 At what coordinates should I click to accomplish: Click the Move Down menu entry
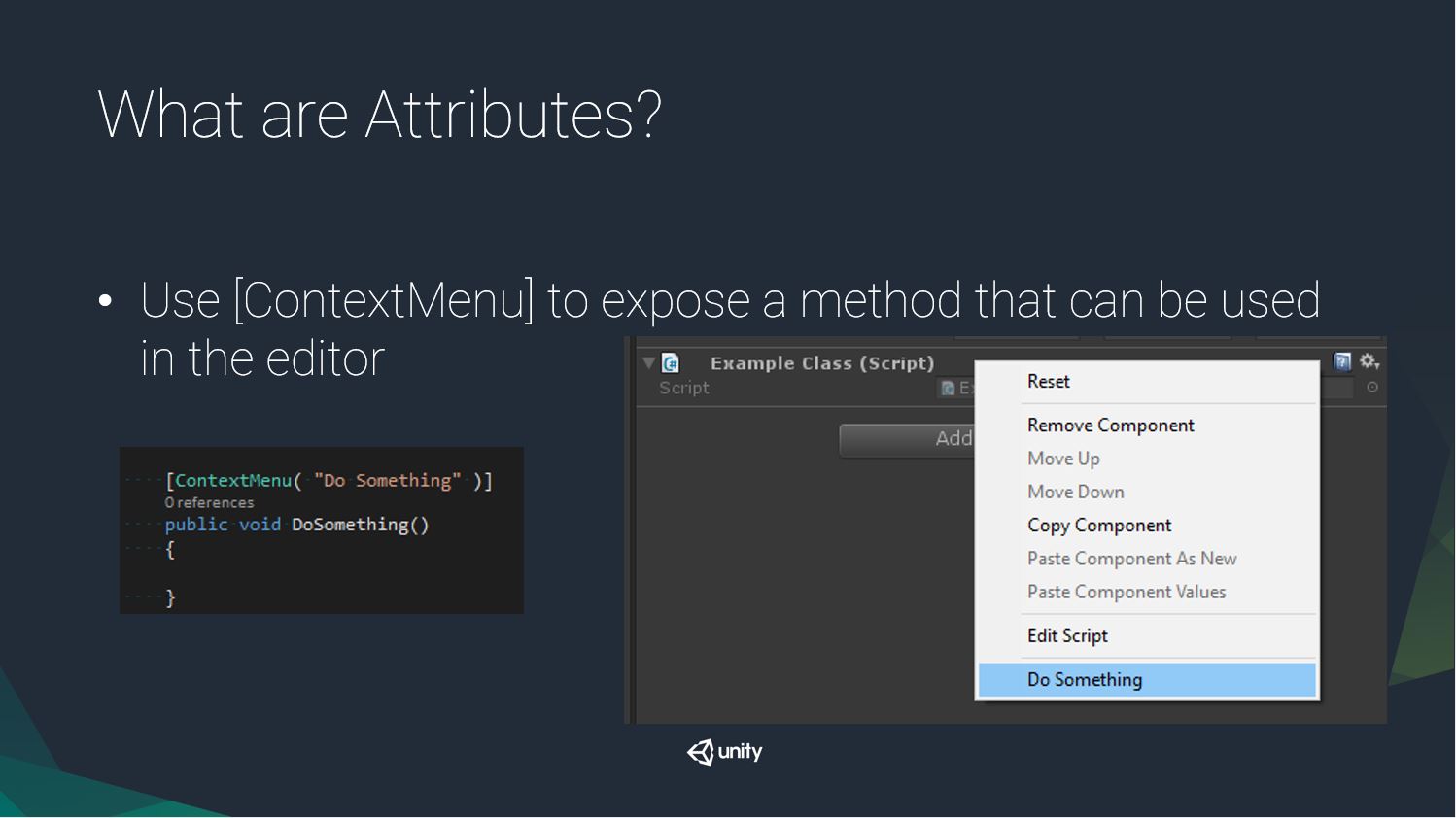[x=1147, y=492]
